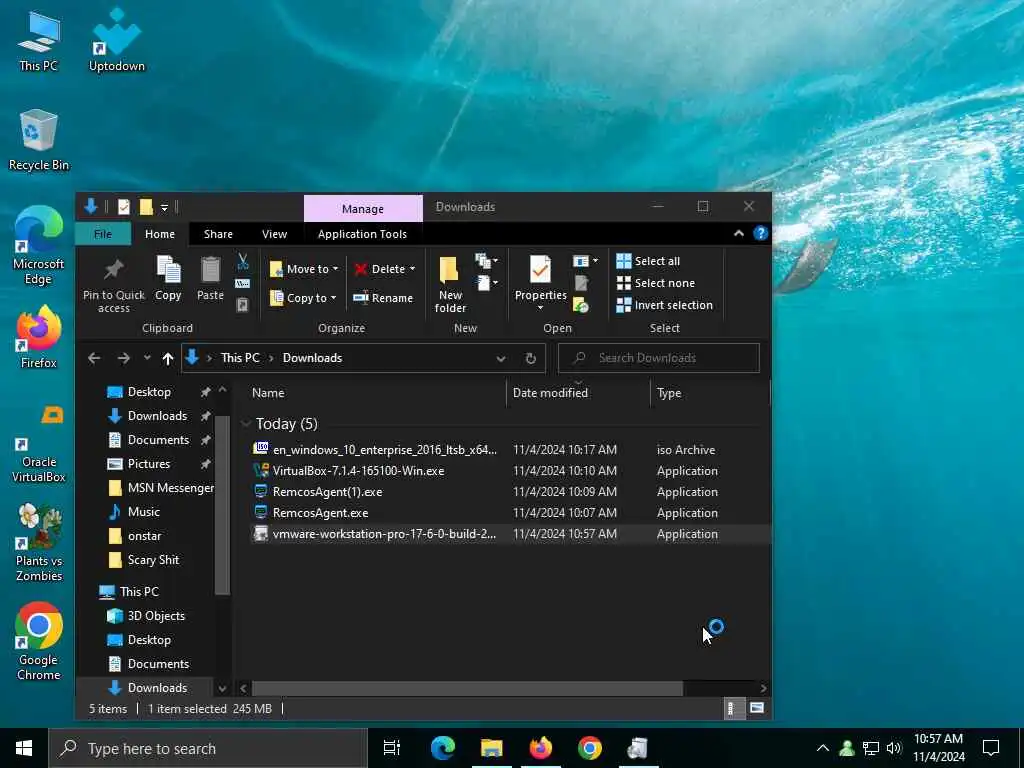Expand the Easy access dropdown

(x=488, y=283)
